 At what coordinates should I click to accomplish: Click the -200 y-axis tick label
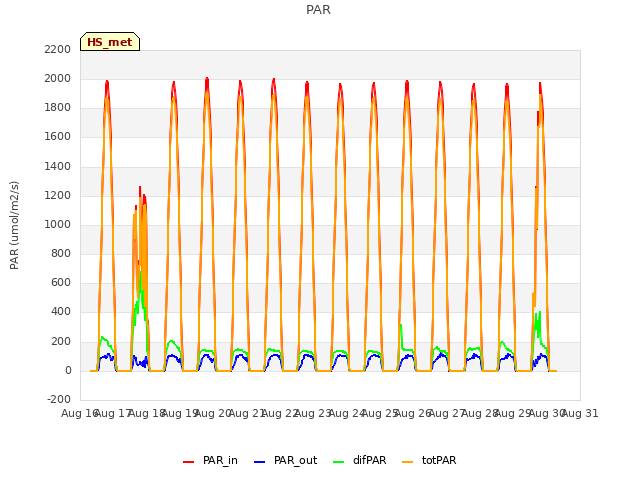[59, 399]
